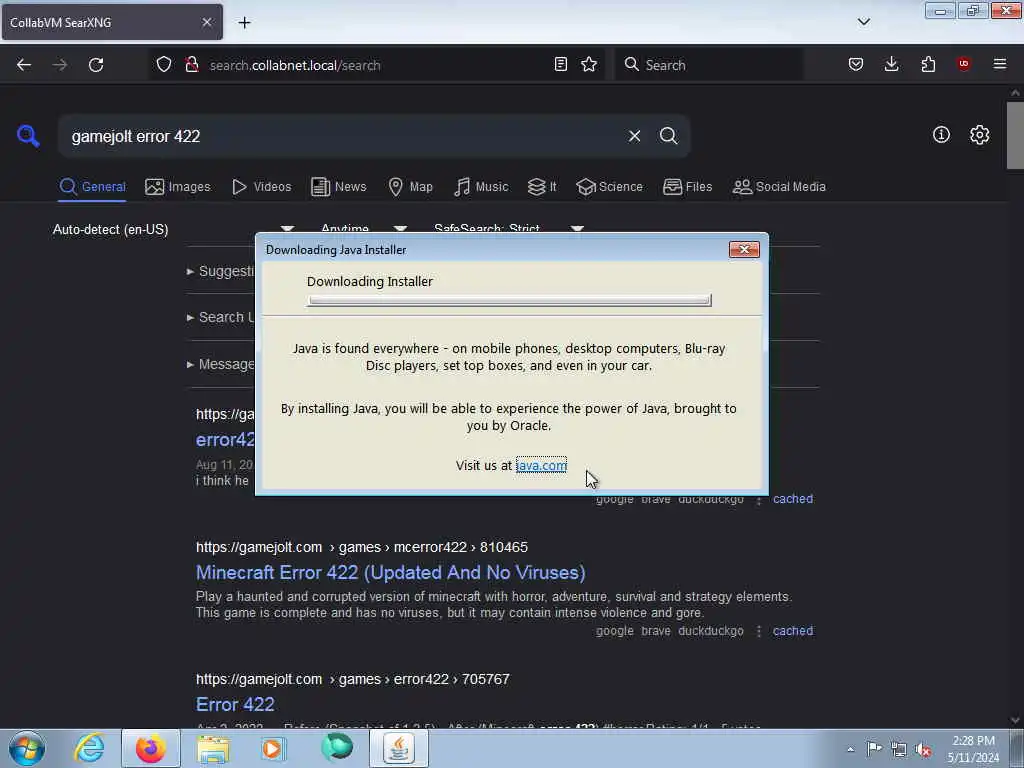Expand the Search URL section

click(x=221, y=317)
